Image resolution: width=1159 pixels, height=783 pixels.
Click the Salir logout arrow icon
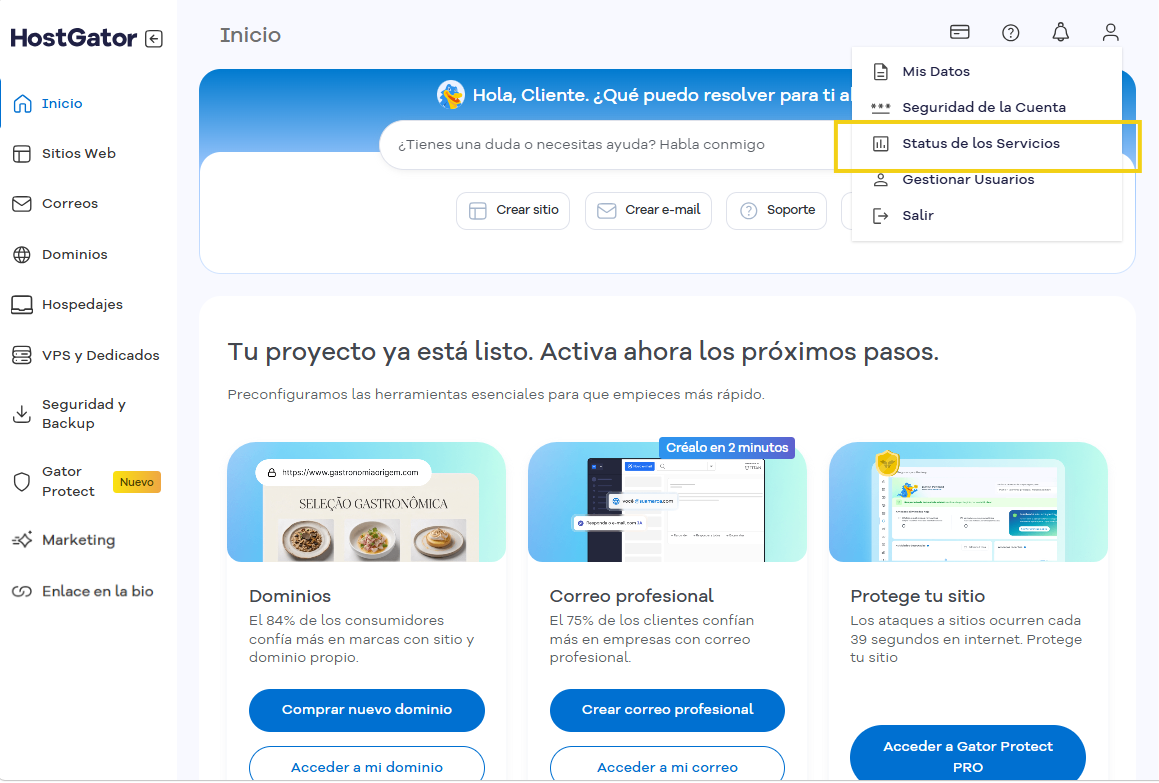click(x=880, y=216)
